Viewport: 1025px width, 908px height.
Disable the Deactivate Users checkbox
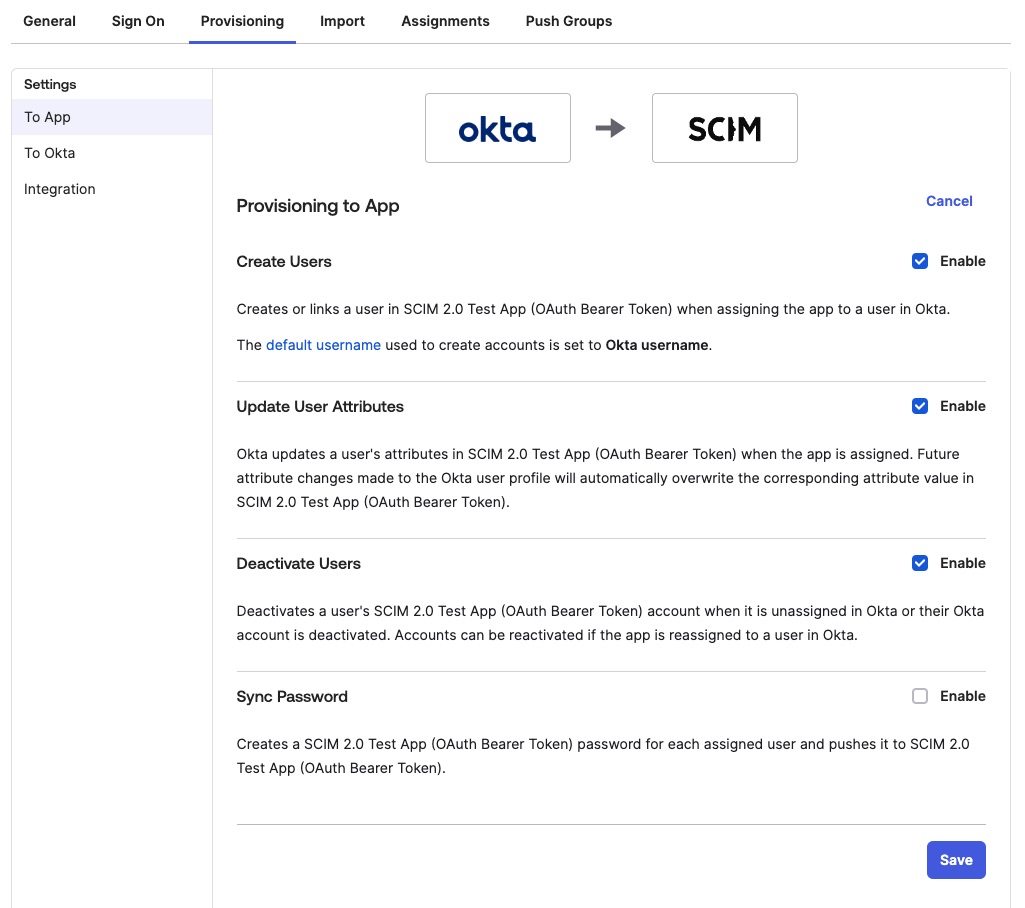tap(920, 563)
